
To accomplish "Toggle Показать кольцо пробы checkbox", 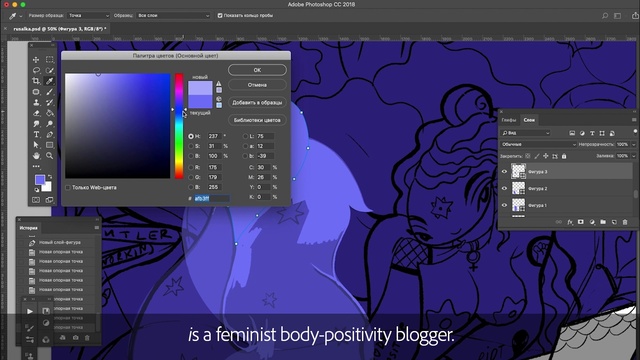I will pos(220,16).
